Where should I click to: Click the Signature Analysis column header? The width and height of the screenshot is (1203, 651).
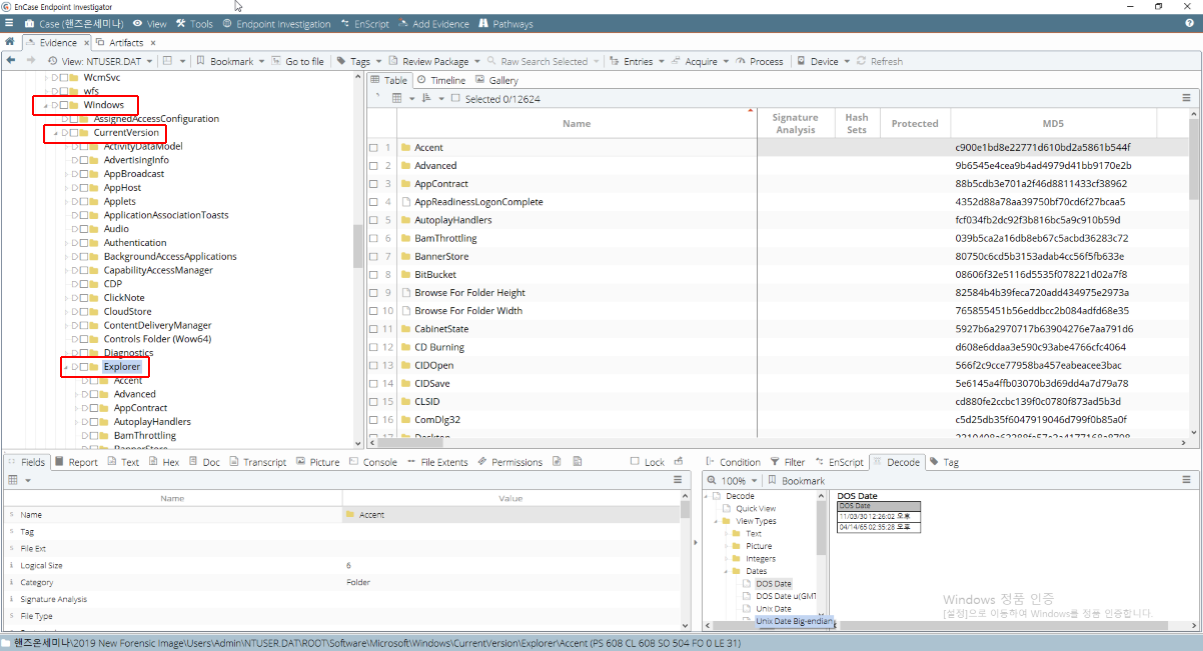[795, 124]
